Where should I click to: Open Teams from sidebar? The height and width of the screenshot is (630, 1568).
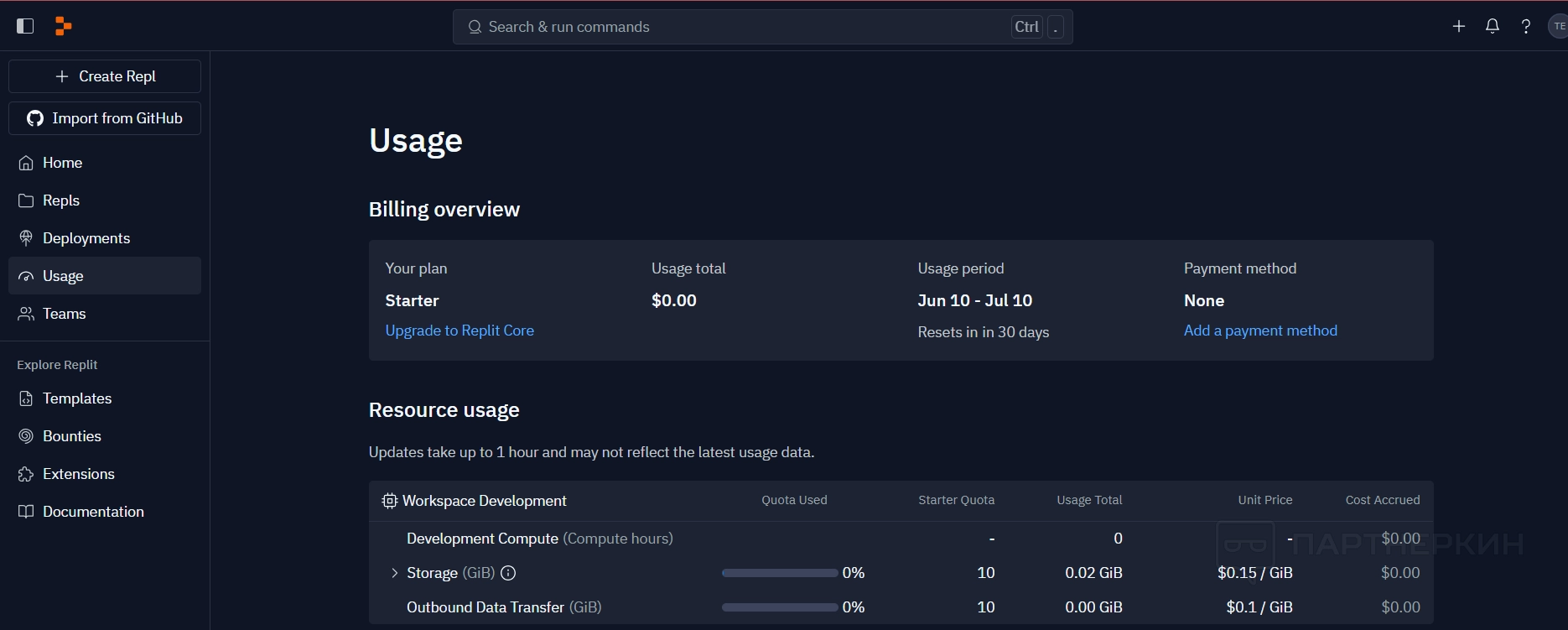pos(64,314)
